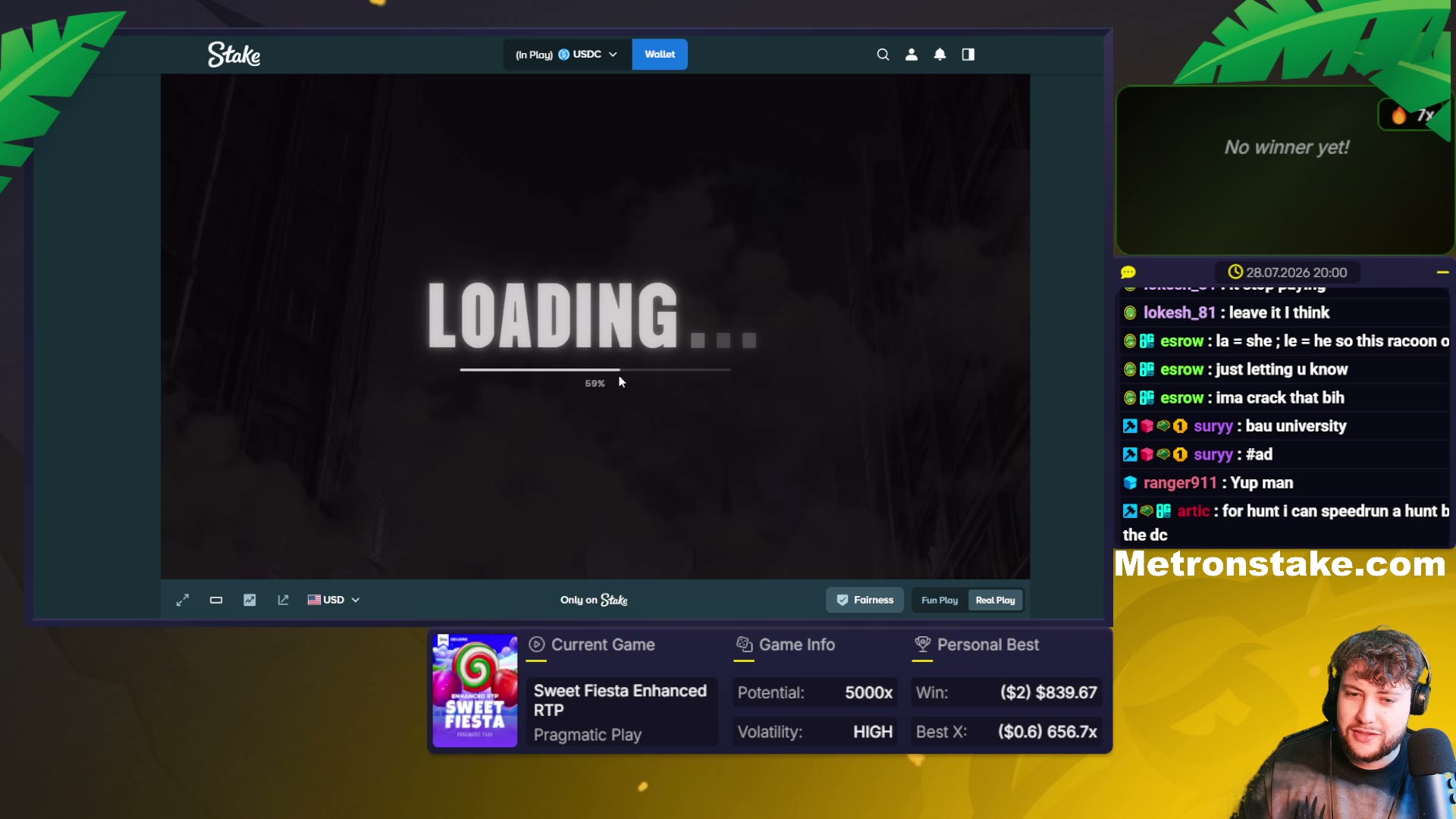The height and width of the screenshot is (819, 1456).
Task: Open the USDC balance dropdown
Action: pyautogui.click(x=567, y=55)
